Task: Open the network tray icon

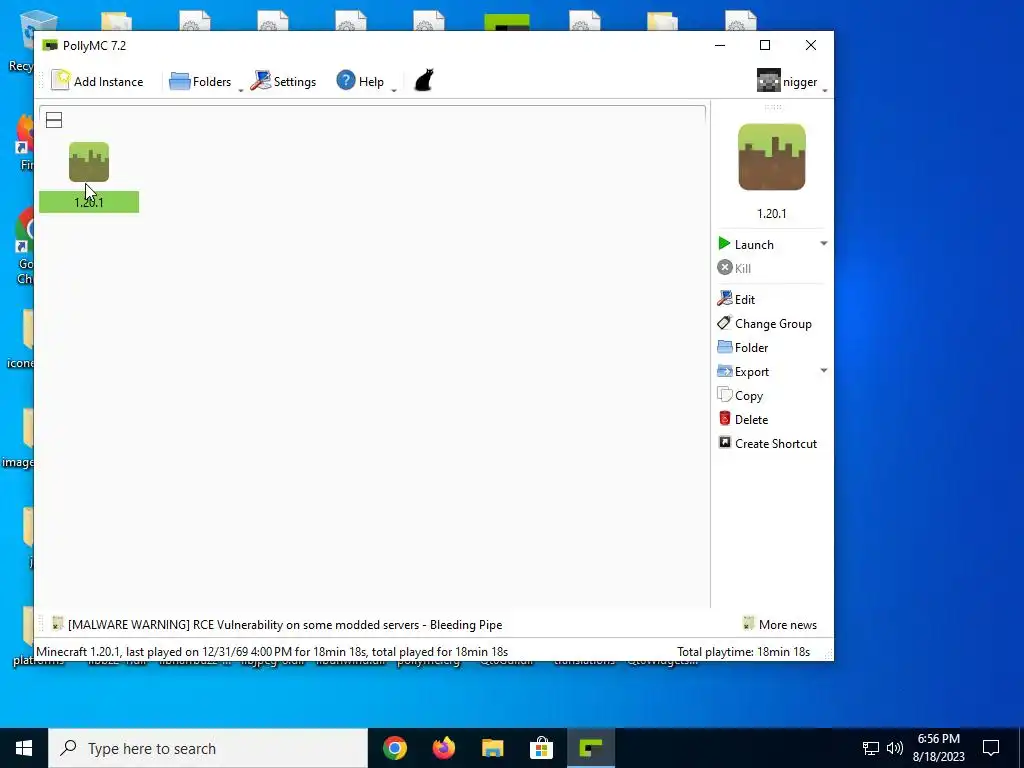Action: [871, 748]
